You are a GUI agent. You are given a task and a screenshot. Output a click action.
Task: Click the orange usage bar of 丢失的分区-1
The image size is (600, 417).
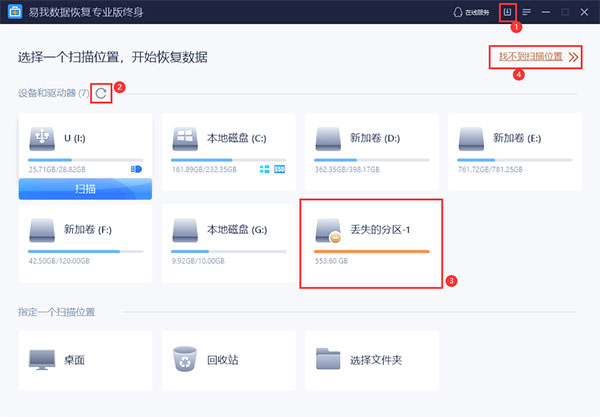[x=371, y=251]
